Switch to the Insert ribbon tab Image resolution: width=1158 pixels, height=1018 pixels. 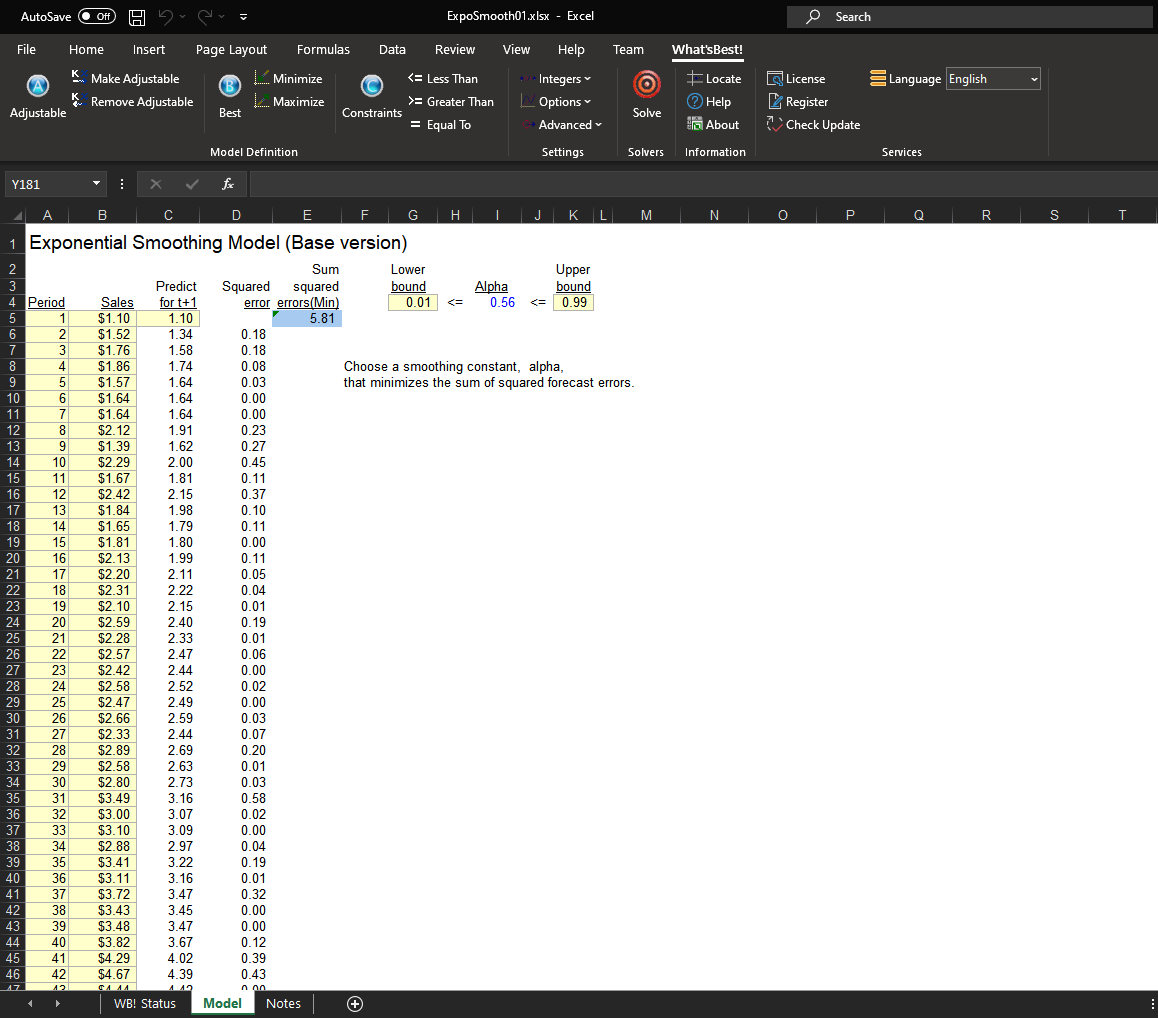click(x=149, y=49)
